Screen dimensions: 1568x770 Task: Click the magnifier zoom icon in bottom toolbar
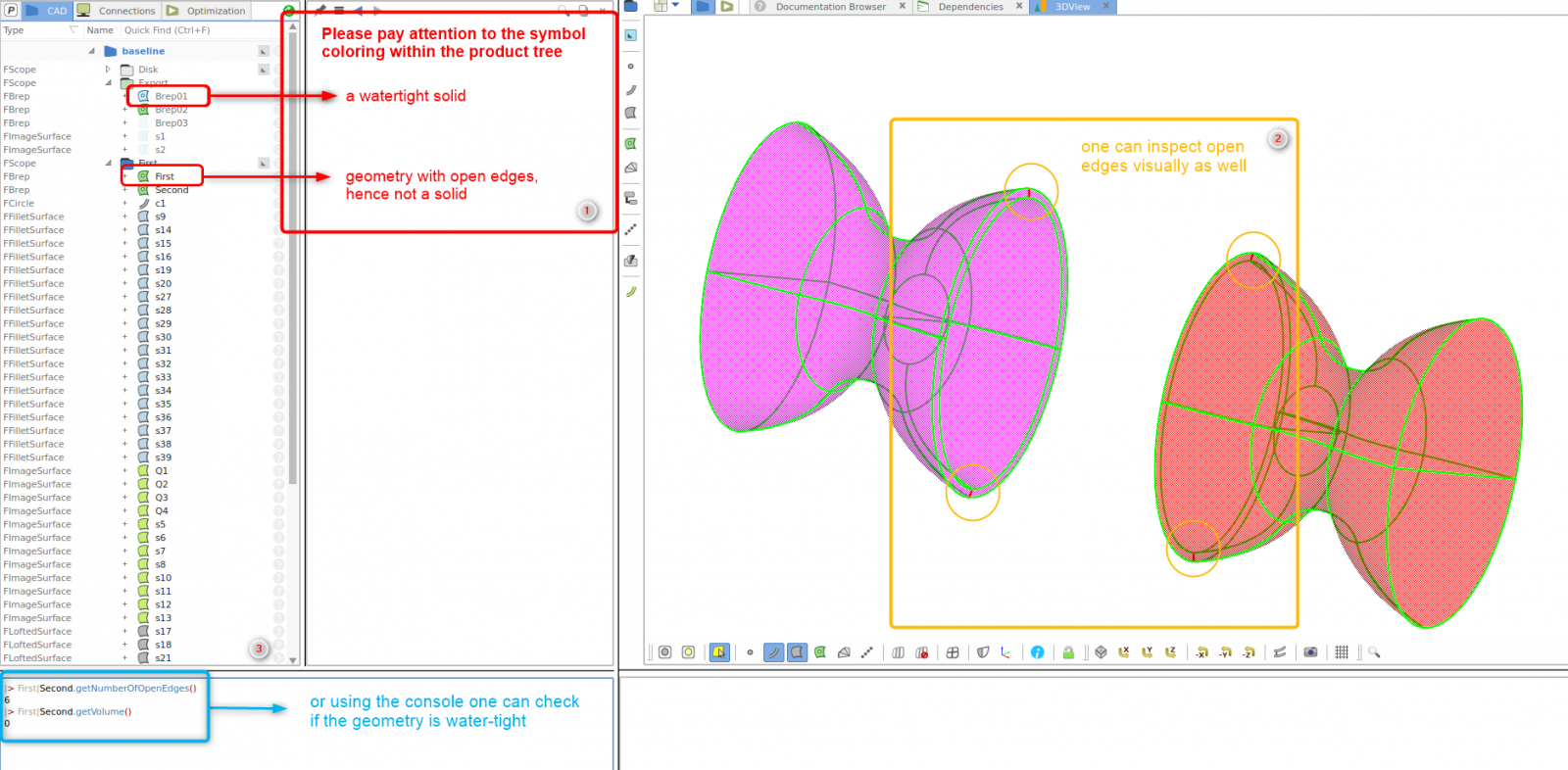(x=1374, y=652)
